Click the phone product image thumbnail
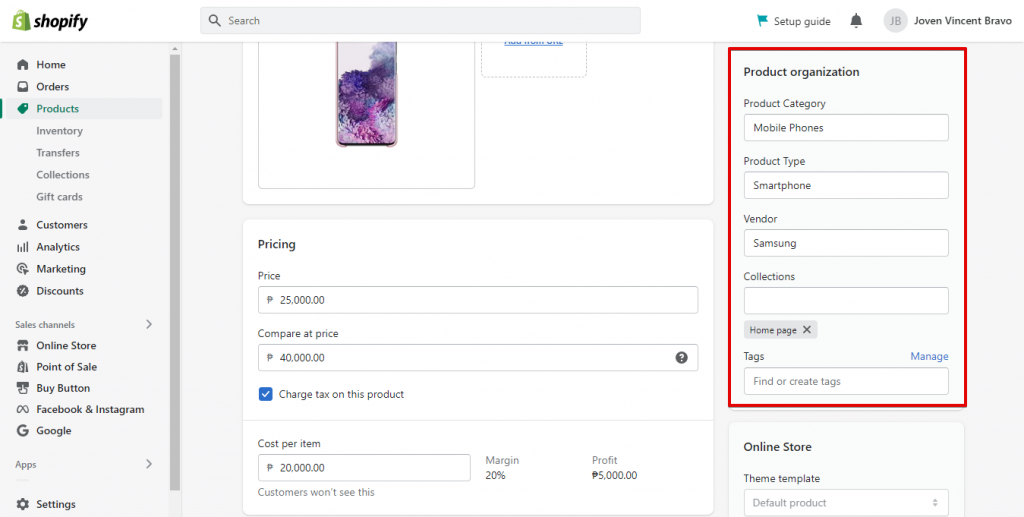The height and width of the screenshot is (517, 1024). tap(366, 95)
